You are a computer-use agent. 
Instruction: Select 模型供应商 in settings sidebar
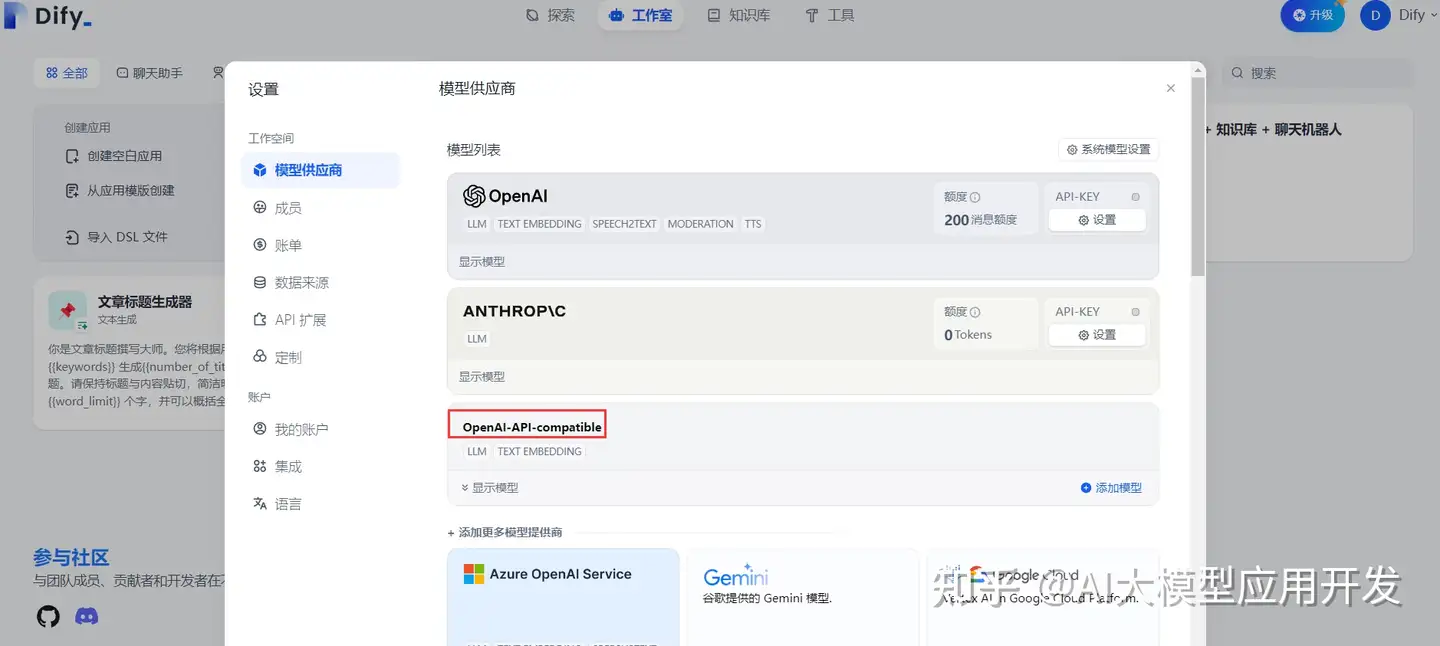pyautogui.click(x=320, y=170)
